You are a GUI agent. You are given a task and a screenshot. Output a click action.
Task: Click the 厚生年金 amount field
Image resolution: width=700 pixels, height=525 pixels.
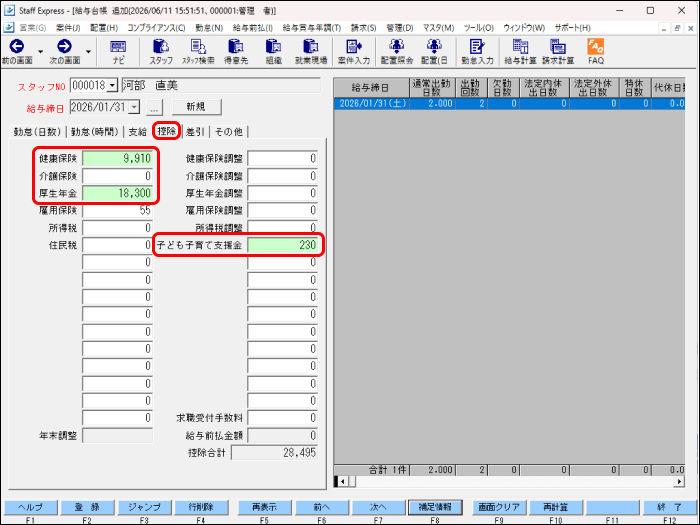pyautogui.click(x=117, y=193)
